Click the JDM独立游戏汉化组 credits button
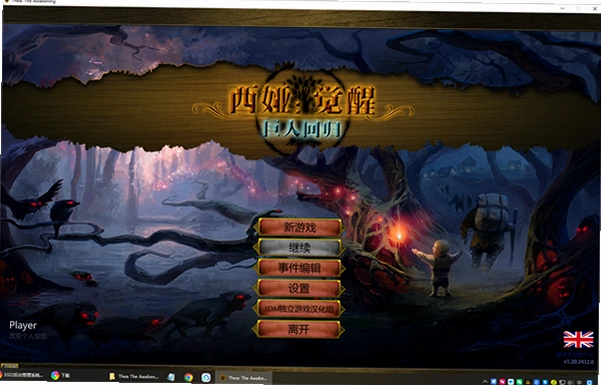Image resolution: width=601 pixels, height=385 pixels. pos(299,309)
